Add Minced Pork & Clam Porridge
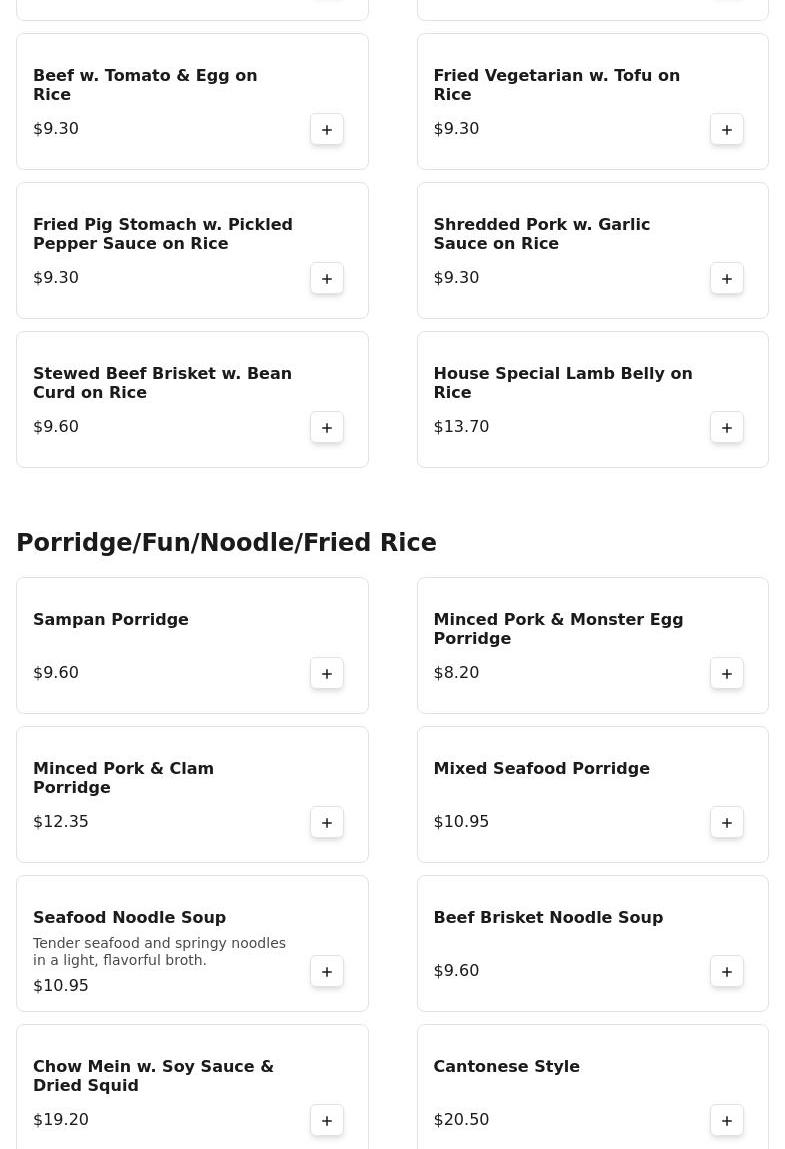The width and height of the screenshot is (785, 1149). pyautogui.click(x=327, y=822)
